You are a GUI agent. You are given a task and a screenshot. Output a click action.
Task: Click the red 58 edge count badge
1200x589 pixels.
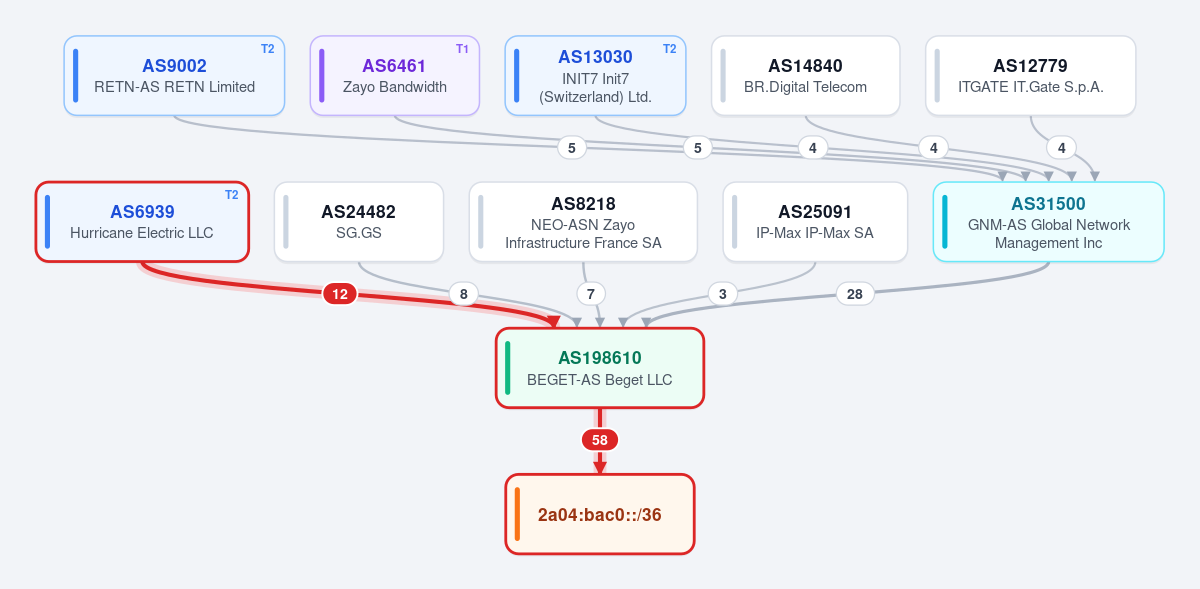point(600,440)
